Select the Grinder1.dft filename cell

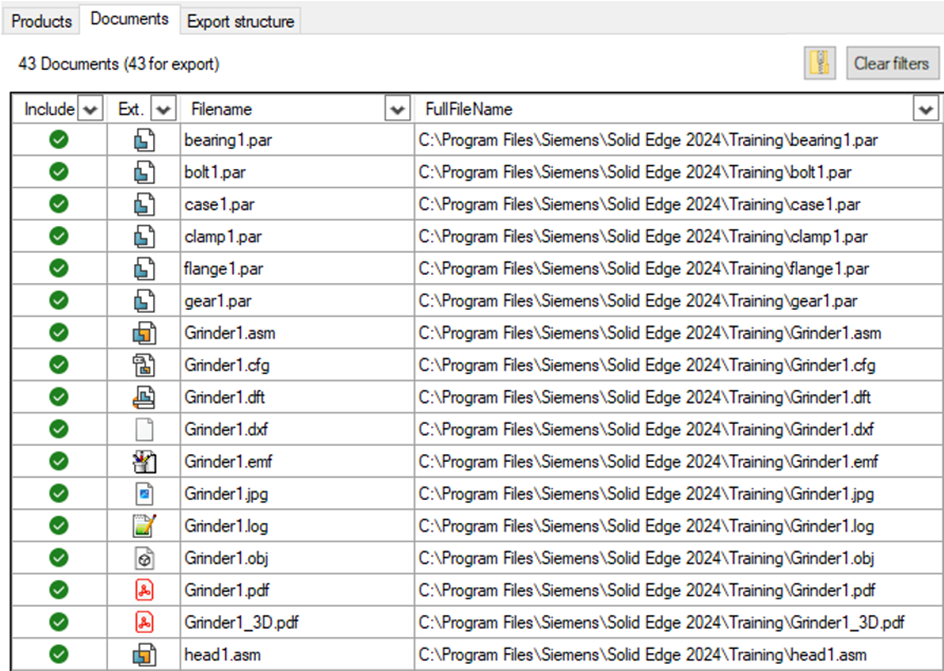[x=297, y=397]
